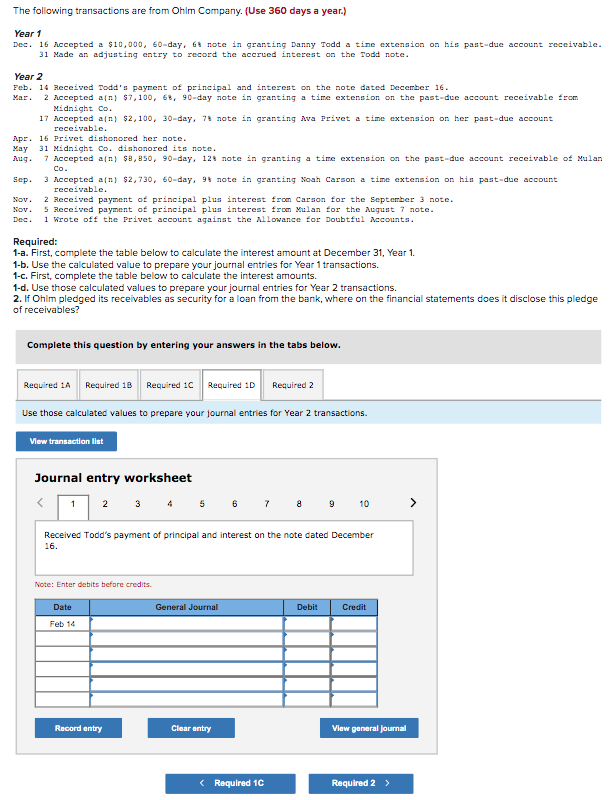Go to next journal entry arrow
Image resolution: width=612 pixels, height=800 pixels.
[413, 503]
